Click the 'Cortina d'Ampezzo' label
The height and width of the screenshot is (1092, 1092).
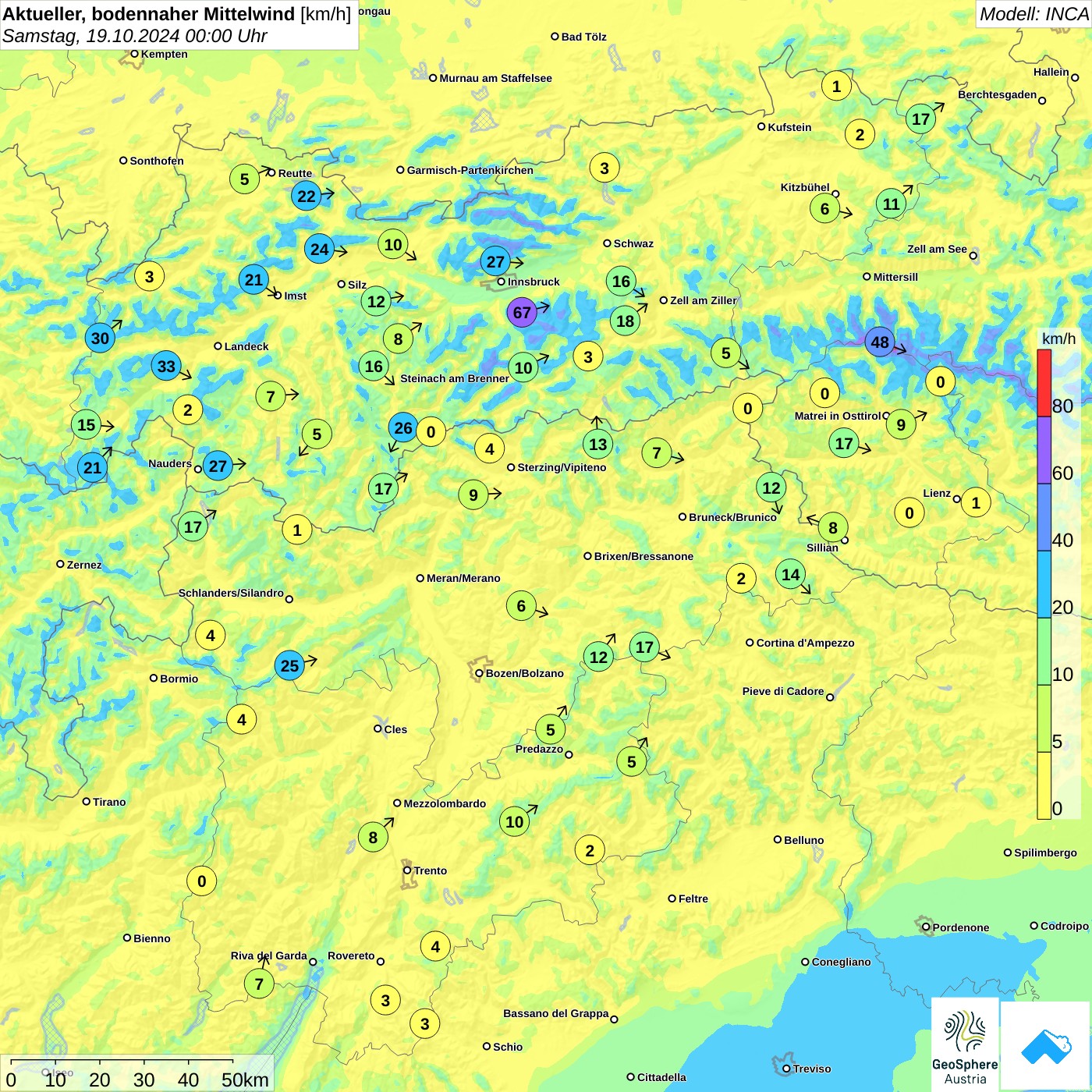(x=806, y=643)
